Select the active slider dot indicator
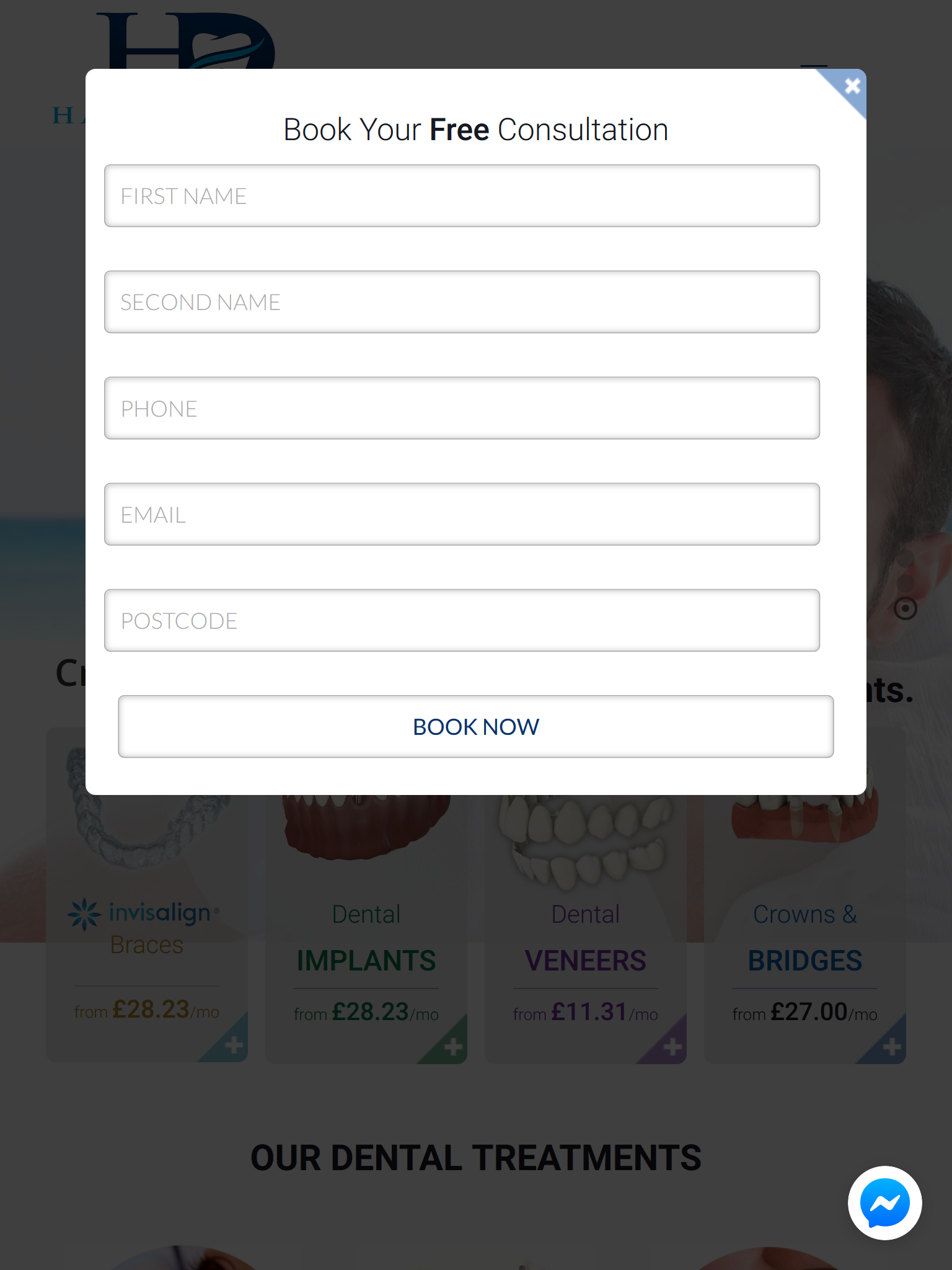This screenshot has height=1270, width=952. tap(906, 608)
